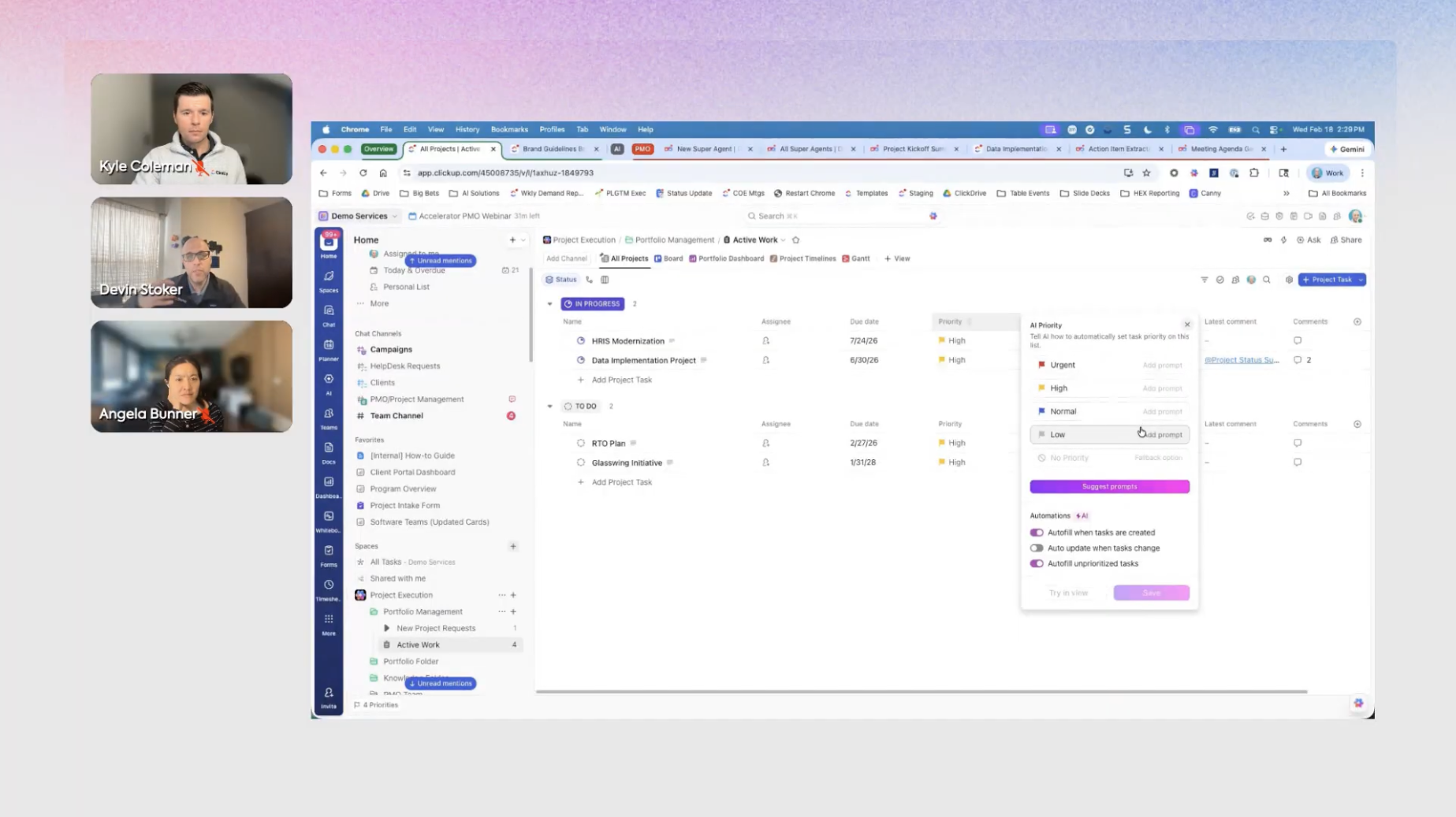The image size is (1456, 817).
Task: Mark RTO Plan status circle
Action: (x=581, y=444)
